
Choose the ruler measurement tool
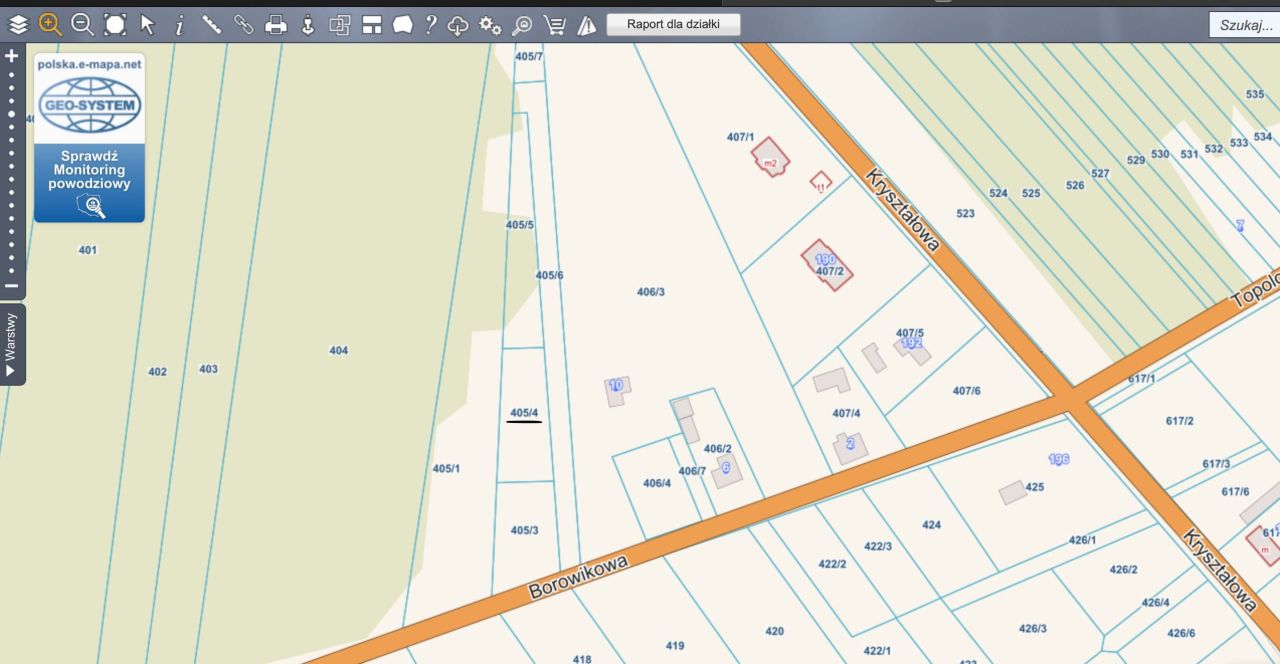212,24
